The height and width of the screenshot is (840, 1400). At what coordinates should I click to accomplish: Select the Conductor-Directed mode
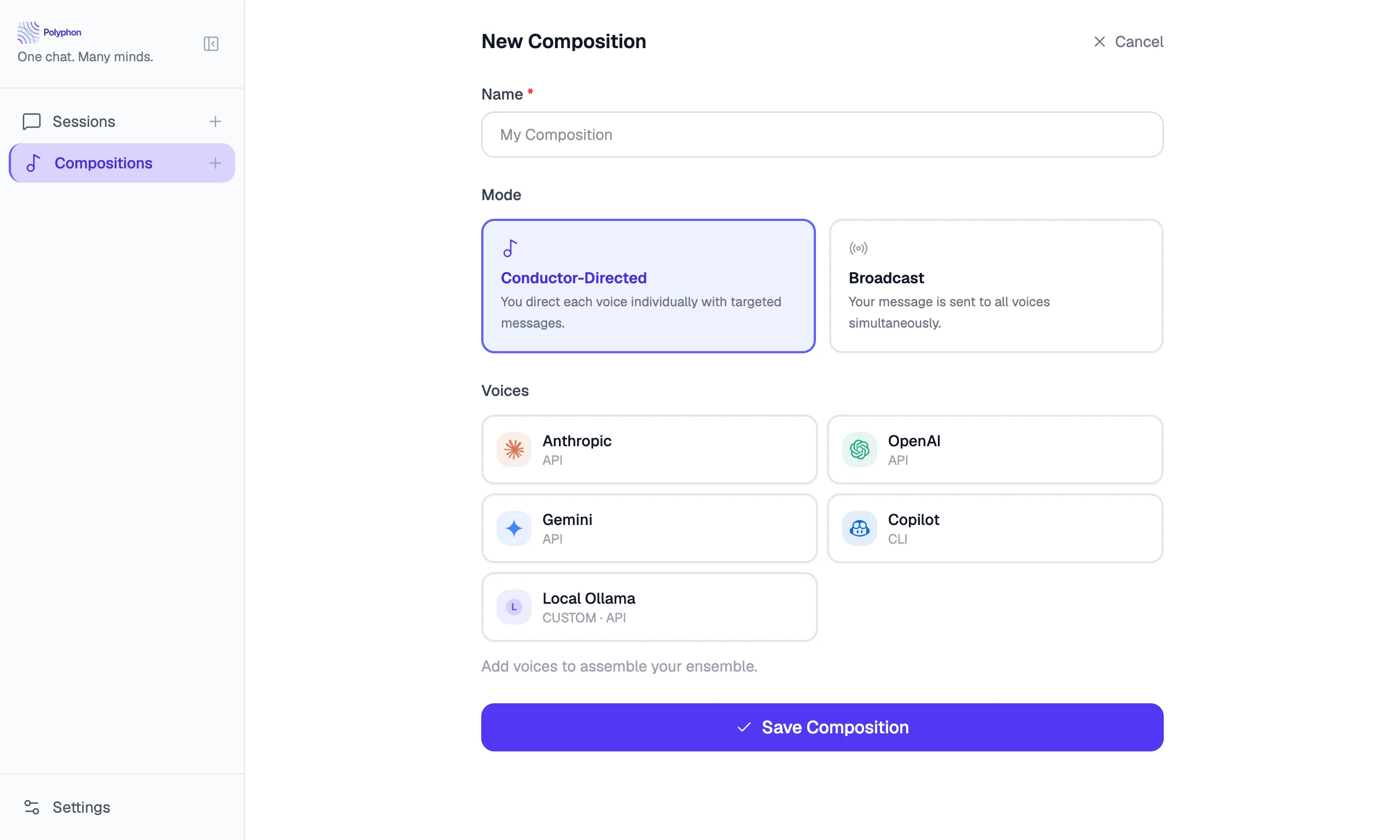(x=648, y=287)
